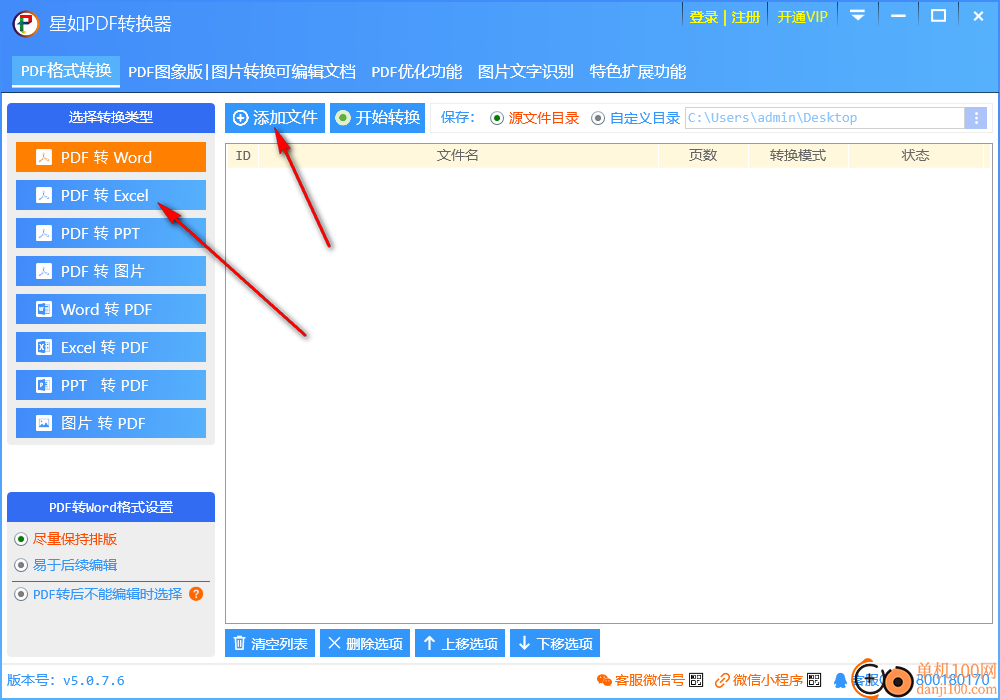Click 删除选项 button

365,643
